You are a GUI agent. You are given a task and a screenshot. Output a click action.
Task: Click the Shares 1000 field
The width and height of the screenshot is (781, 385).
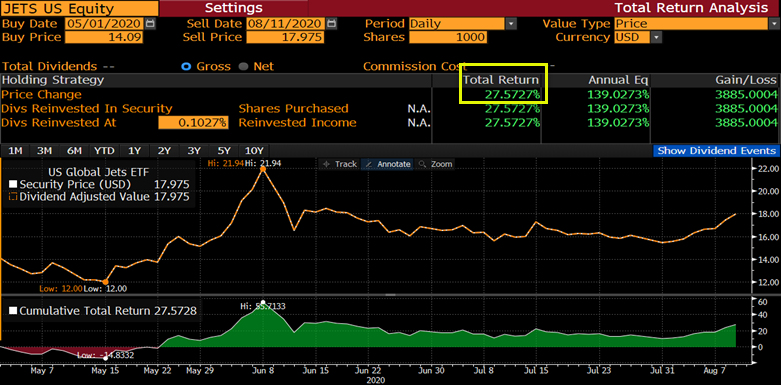[448, 37]
